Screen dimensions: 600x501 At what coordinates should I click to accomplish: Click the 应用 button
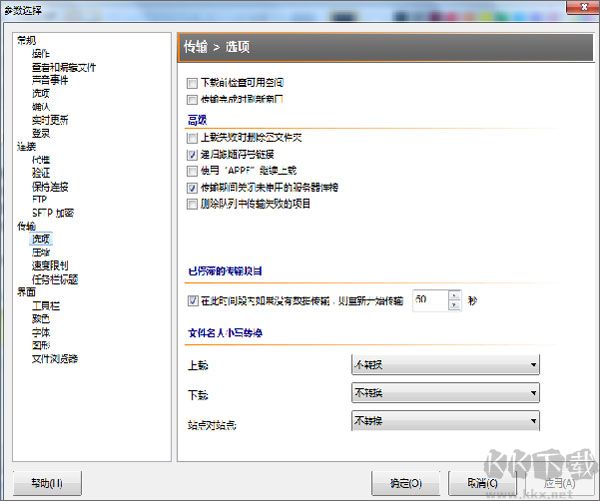[x=559, y=483]
